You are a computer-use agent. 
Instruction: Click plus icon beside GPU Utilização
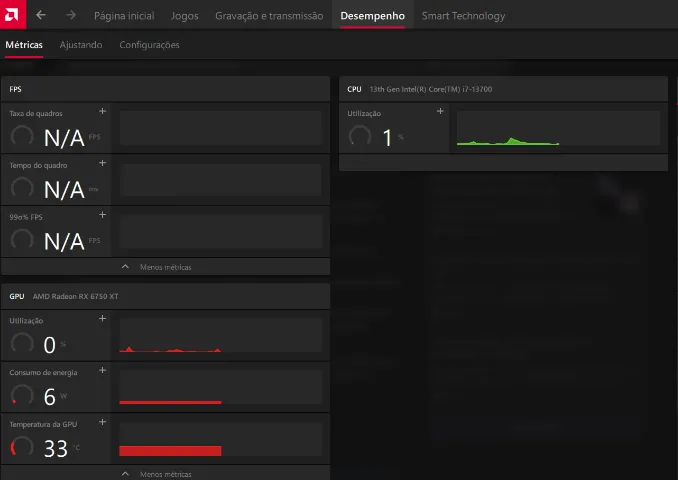pos(102,318)
